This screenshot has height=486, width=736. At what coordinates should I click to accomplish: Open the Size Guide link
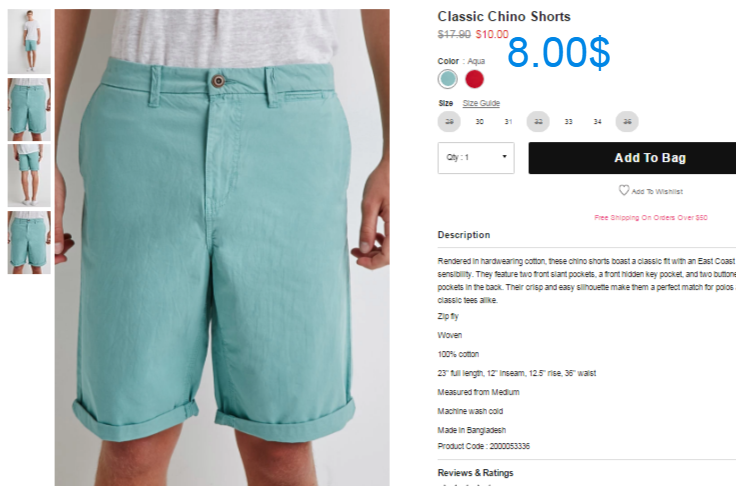[481, 103]
